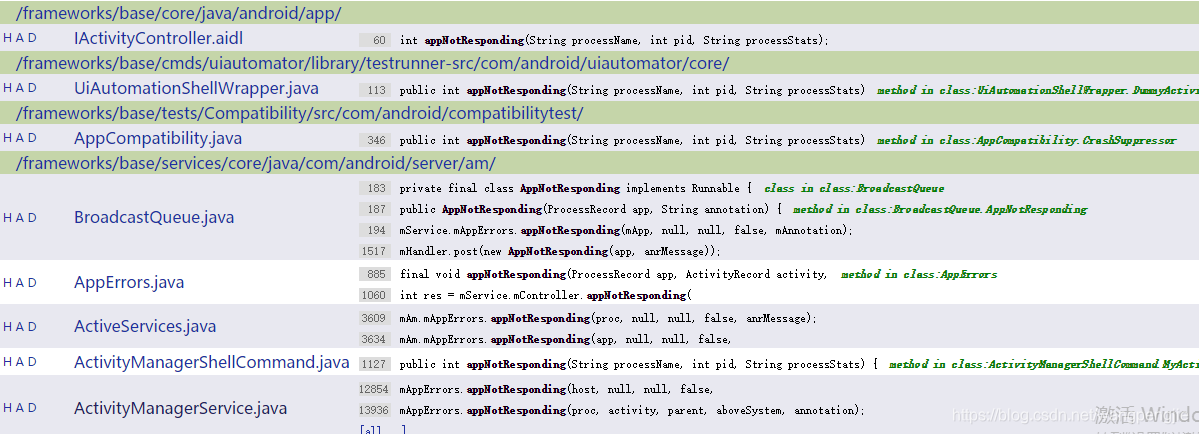This screenshot has width=1199, height=434.
Task: Go to line 194 in BroadcastQueue.java
Action: click(x=377, y=230)
